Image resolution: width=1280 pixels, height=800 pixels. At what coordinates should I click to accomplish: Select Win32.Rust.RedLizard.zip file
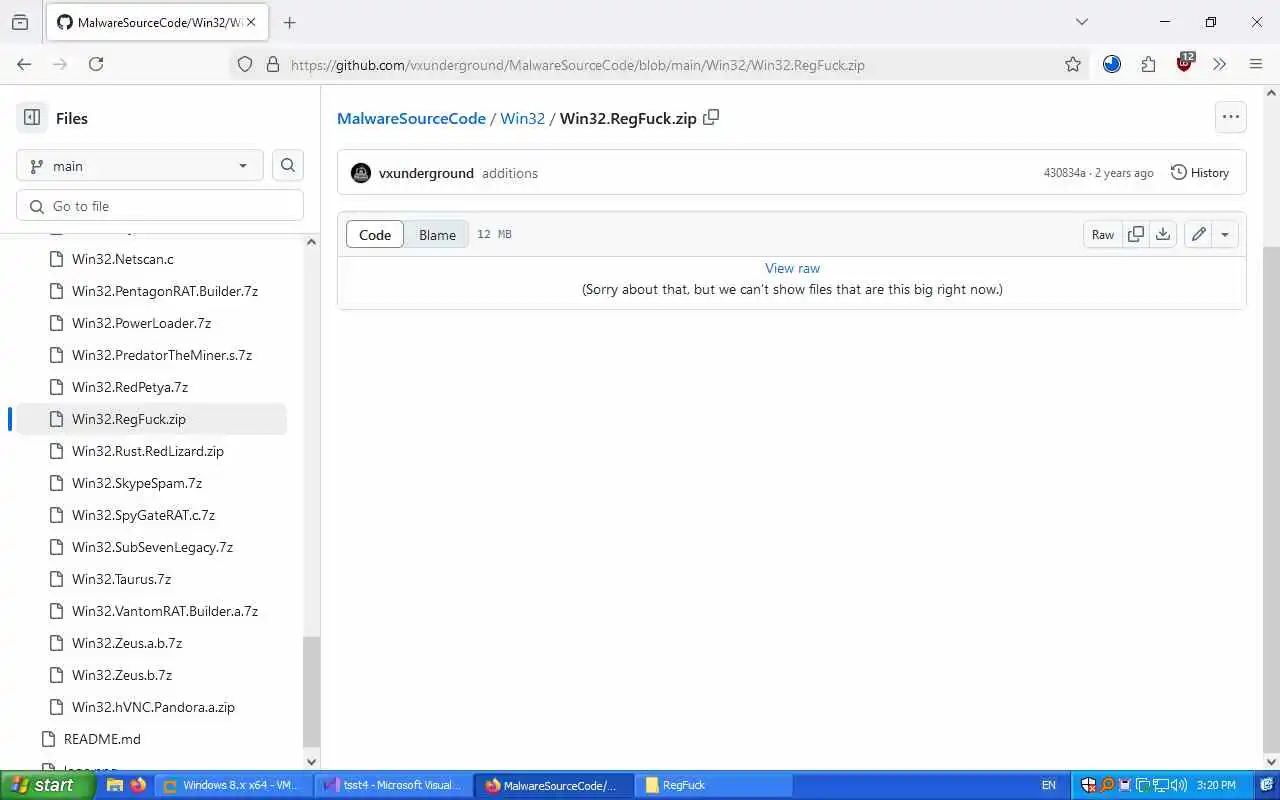[150, 451]
